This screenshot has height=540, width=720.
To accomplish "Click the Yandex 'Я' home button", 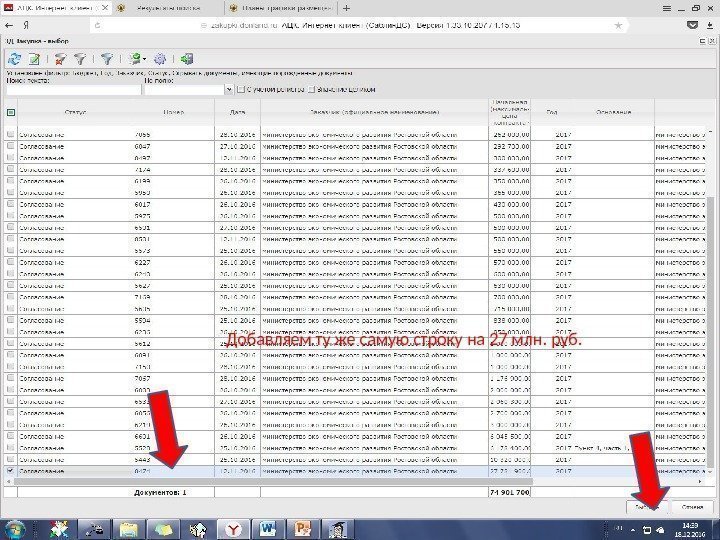I will coord(26,26).
